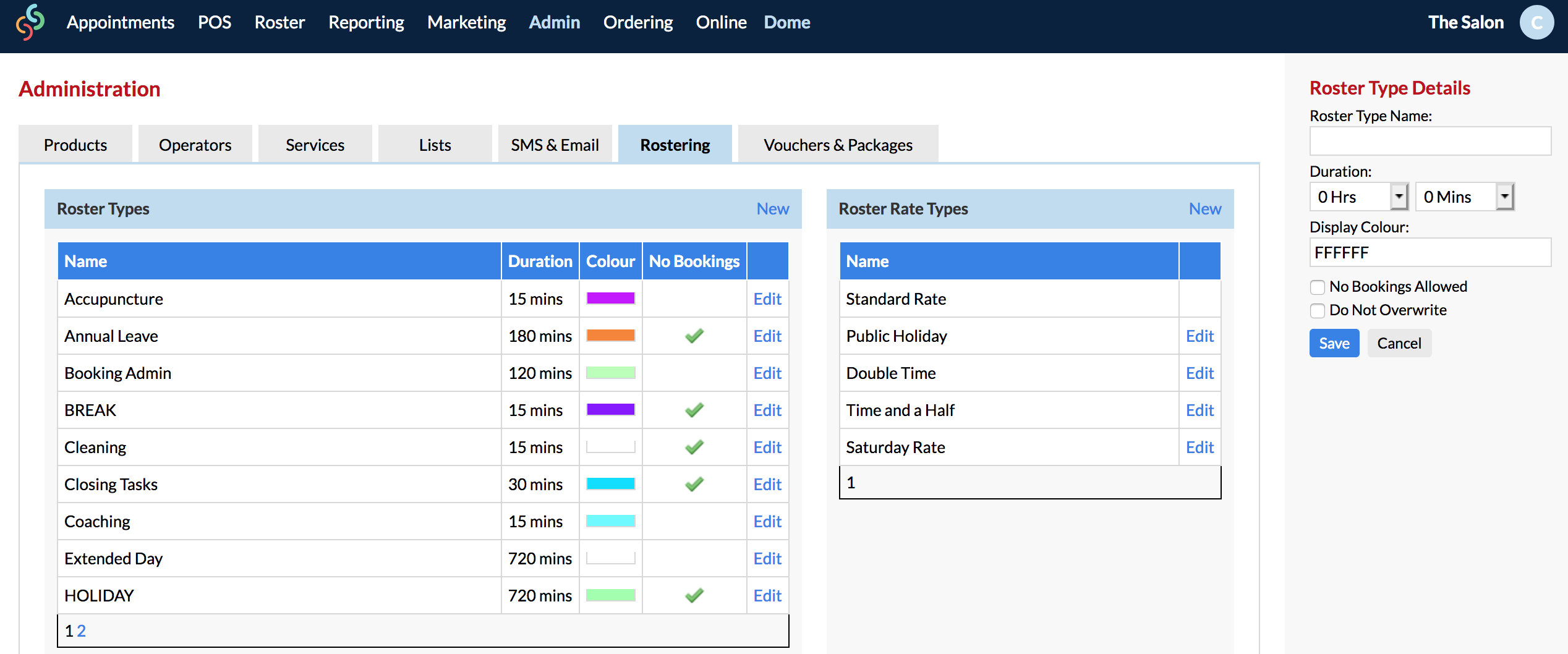The width and height of the screenshot is (1568, 654).
Task: Save the roster type details
Action: pyautogui.click(x=1334, y=343)
